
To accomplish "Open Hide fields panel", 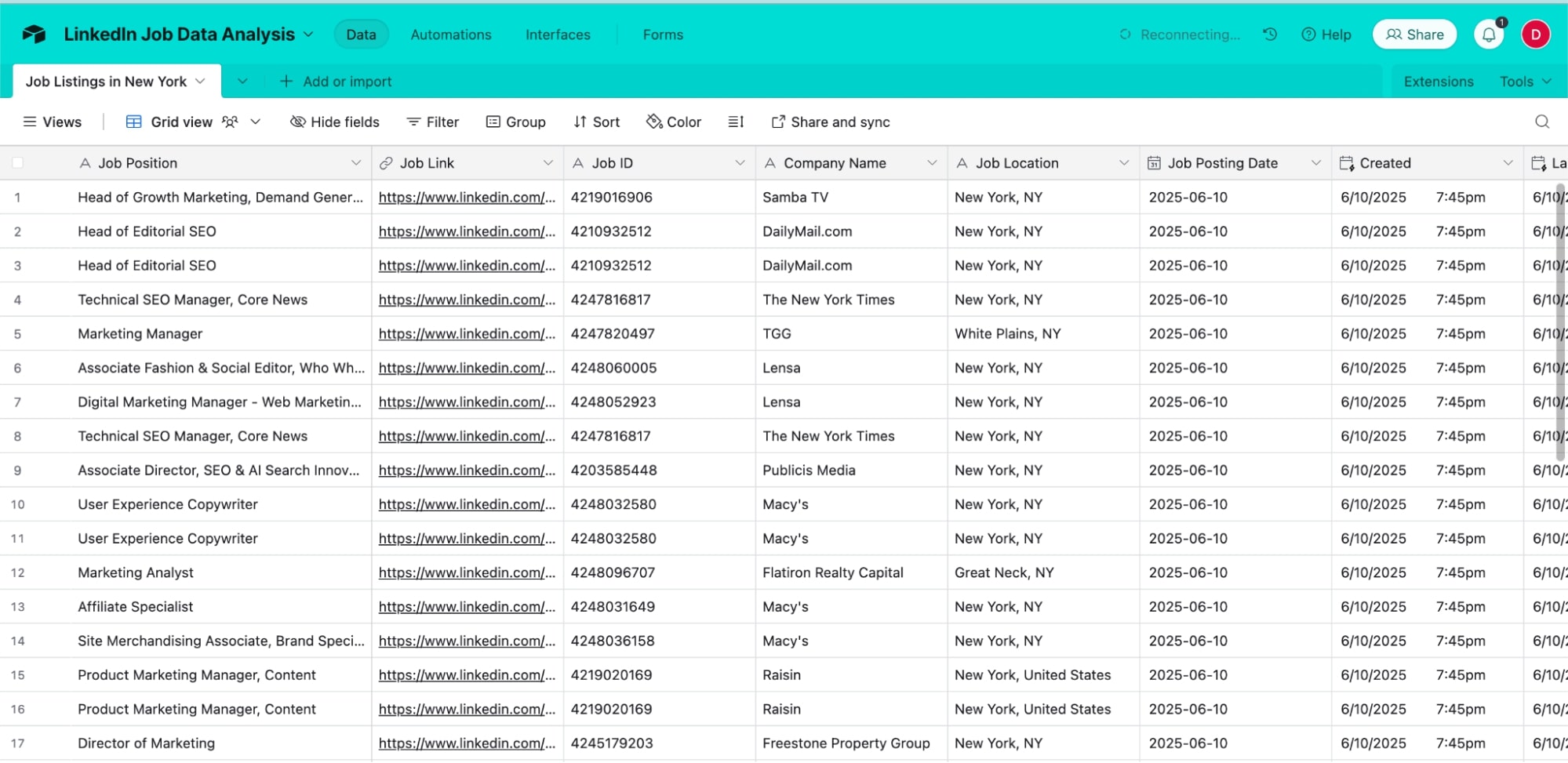I will point(335,122).
